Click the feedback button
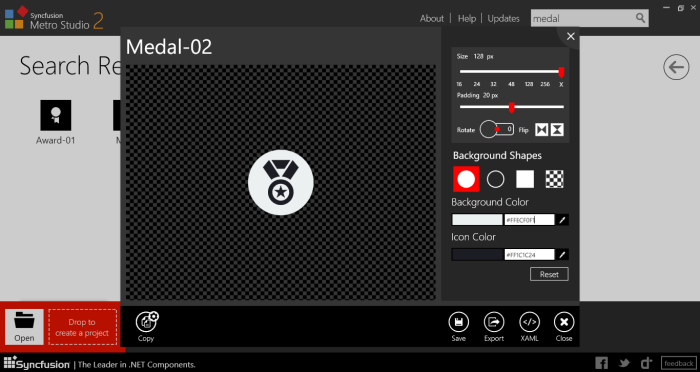Viewport: 700px width, 372px height. (x=678, y=364)
